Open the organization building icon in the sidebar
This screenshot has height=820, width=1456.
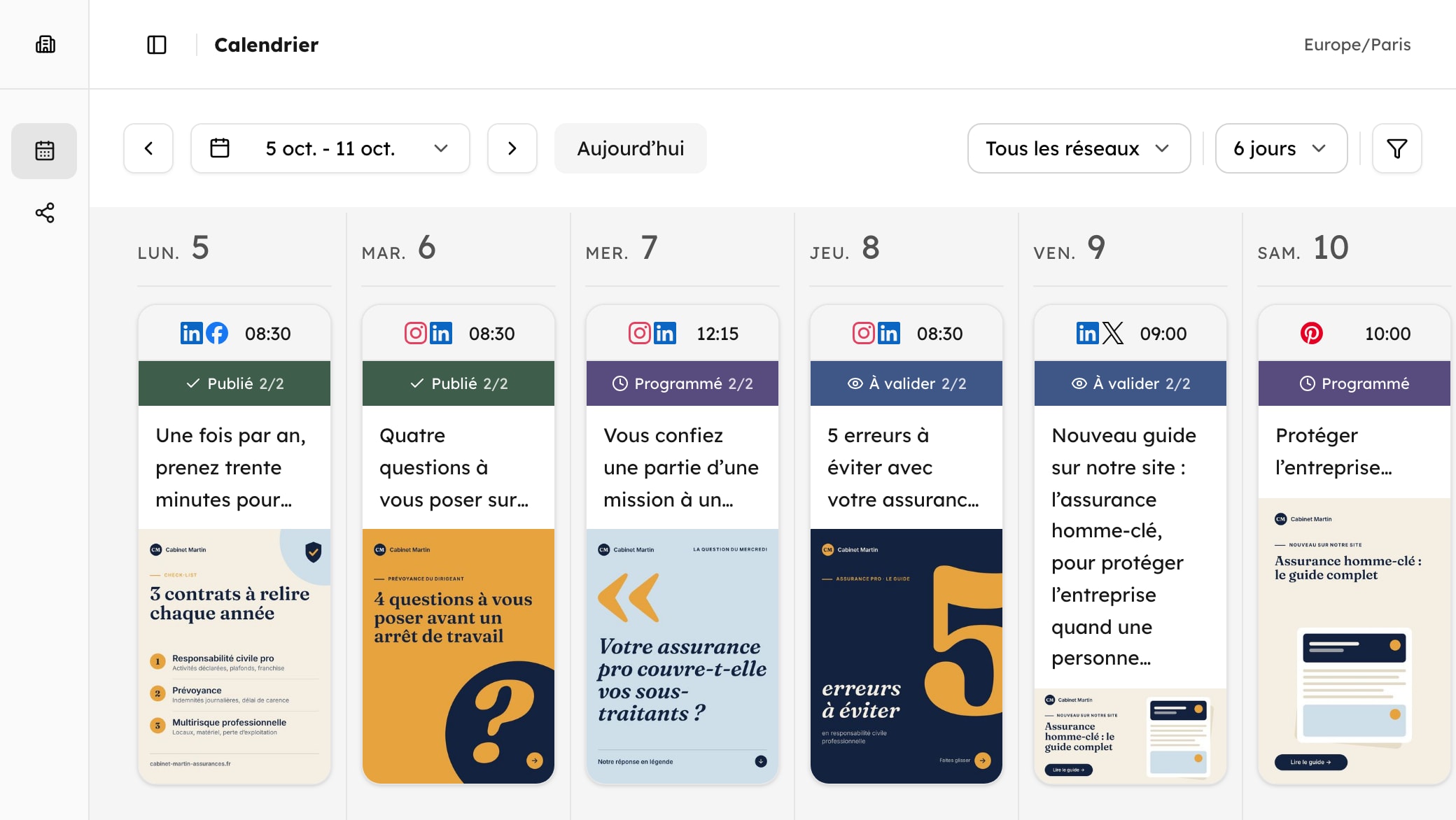(45, 45)
